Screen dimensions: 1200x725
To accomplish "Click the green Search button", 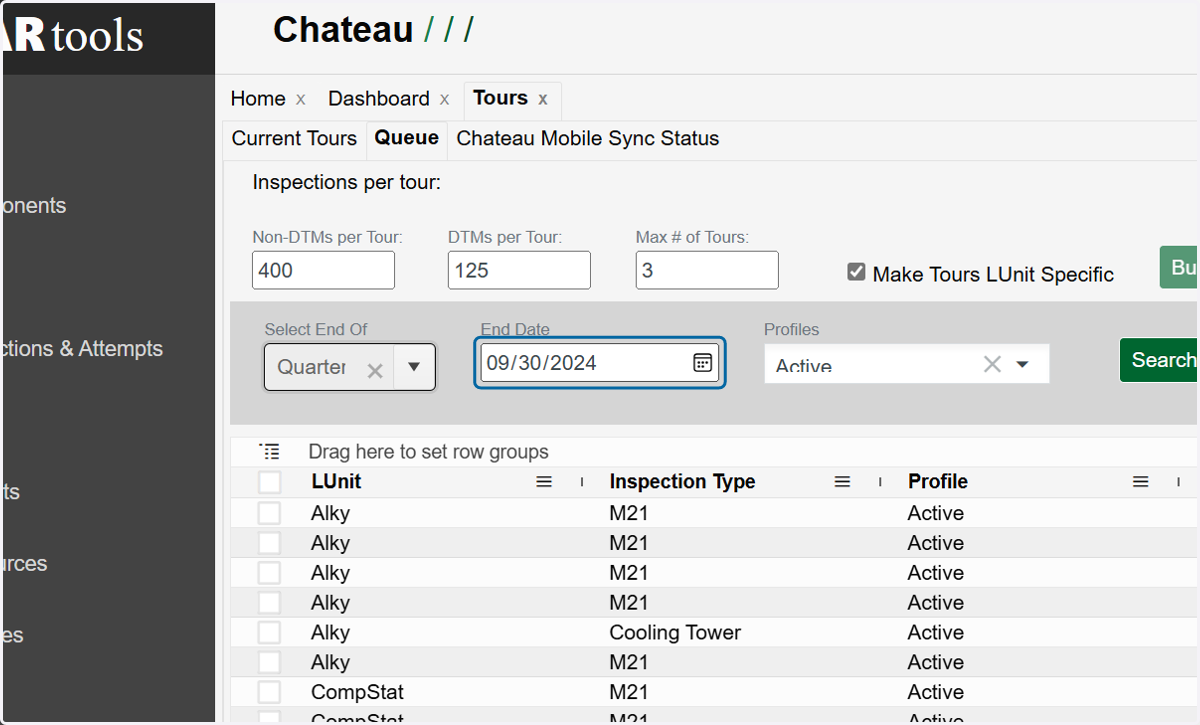I will (x=1159, y=360).
